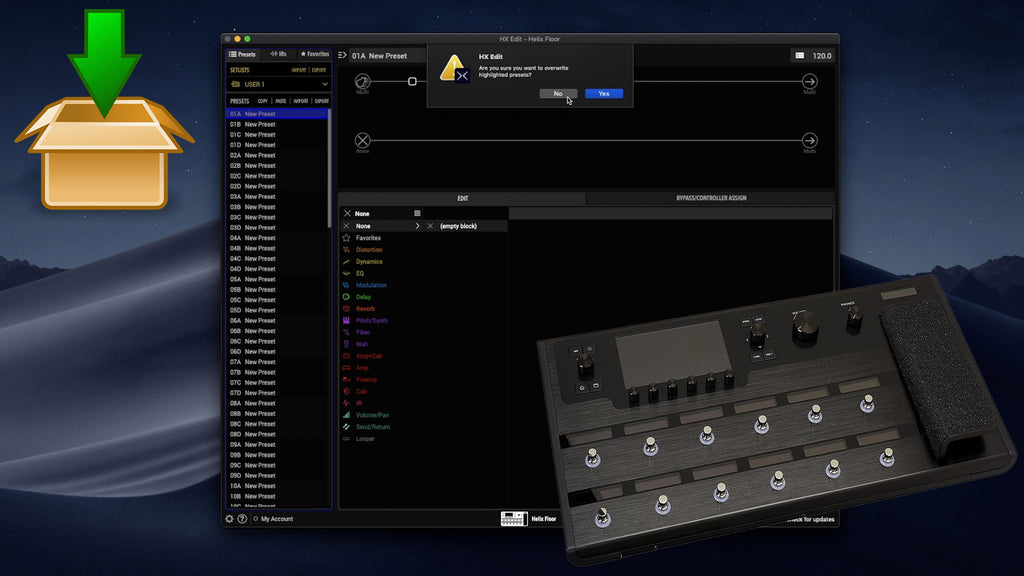1024x576 pixels.
Task: Click the Distortion category icon
Action: [x=347, y=250]
